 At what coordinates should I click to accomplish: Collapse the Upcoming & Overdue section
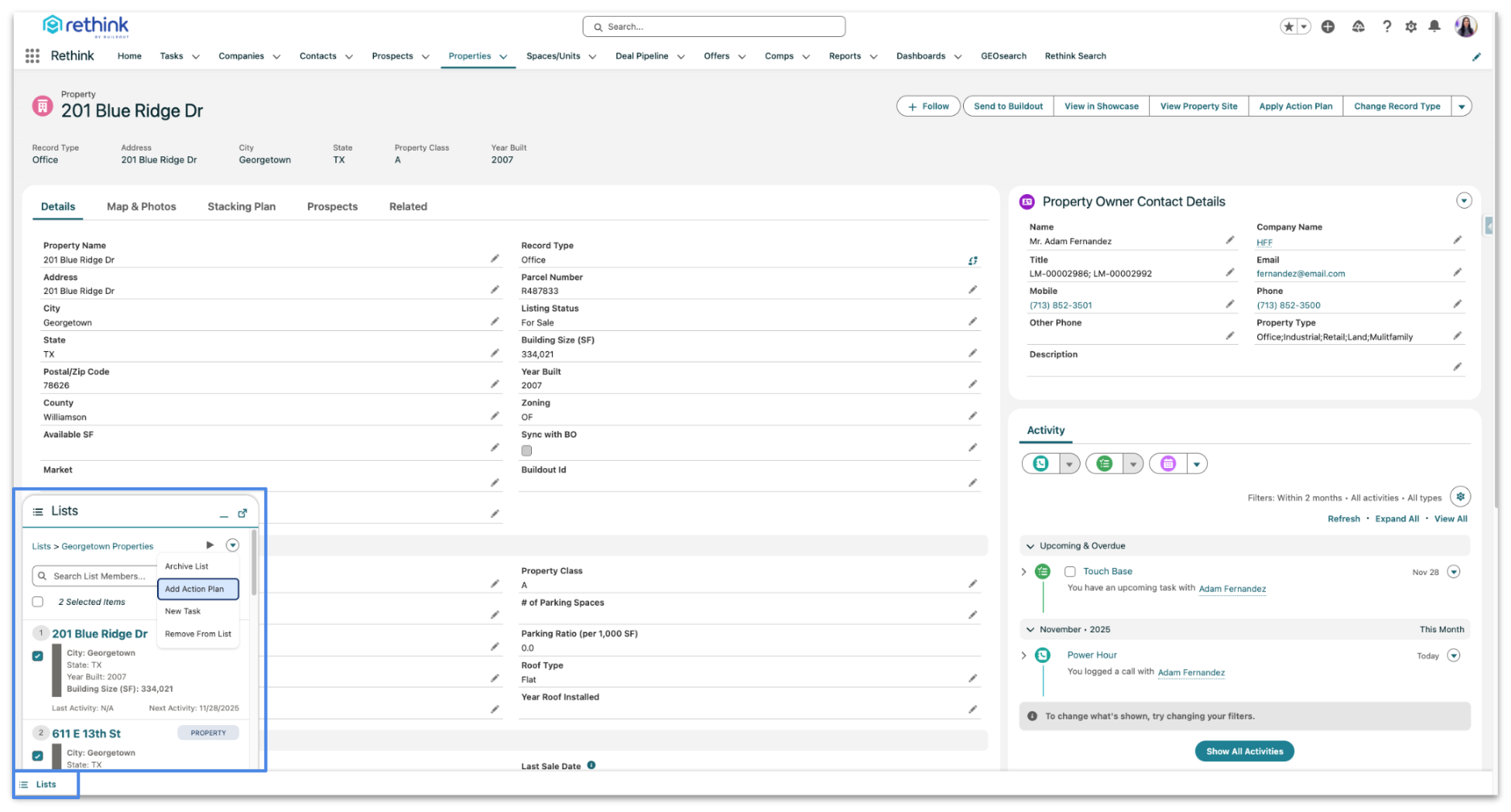point(1030,546)
